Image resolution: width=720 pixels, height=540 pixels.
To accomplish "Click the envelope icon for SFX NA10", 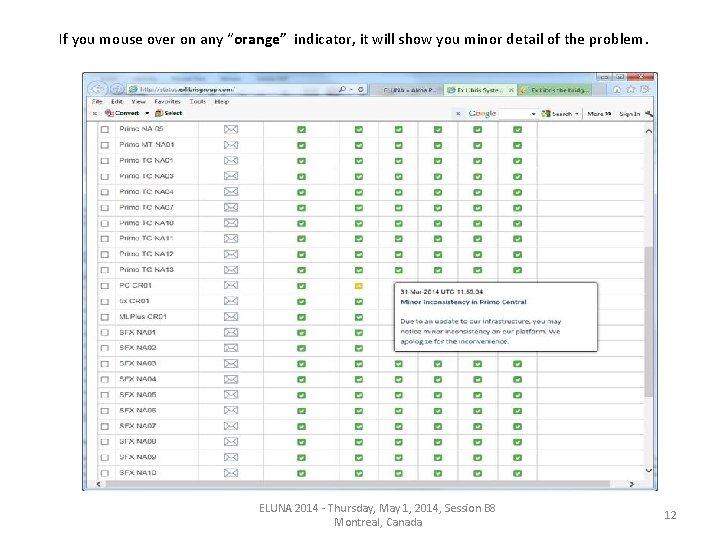I will click(x=231, y=472).
